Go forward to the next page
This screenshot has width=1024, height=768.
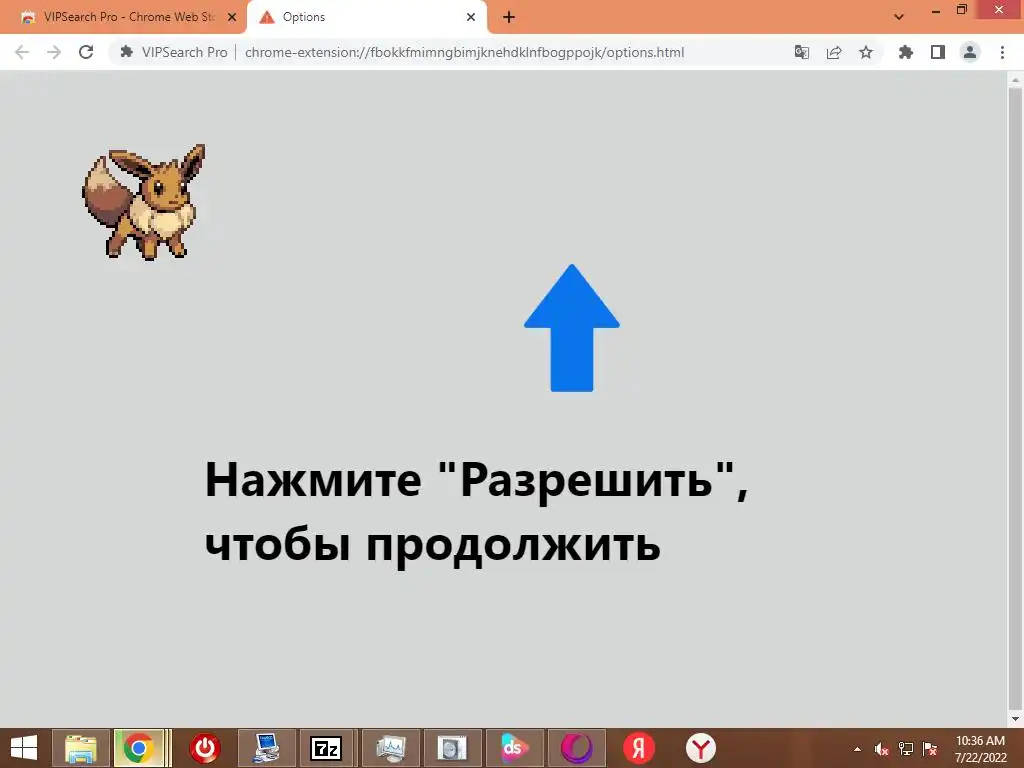(x=54, y=52)
